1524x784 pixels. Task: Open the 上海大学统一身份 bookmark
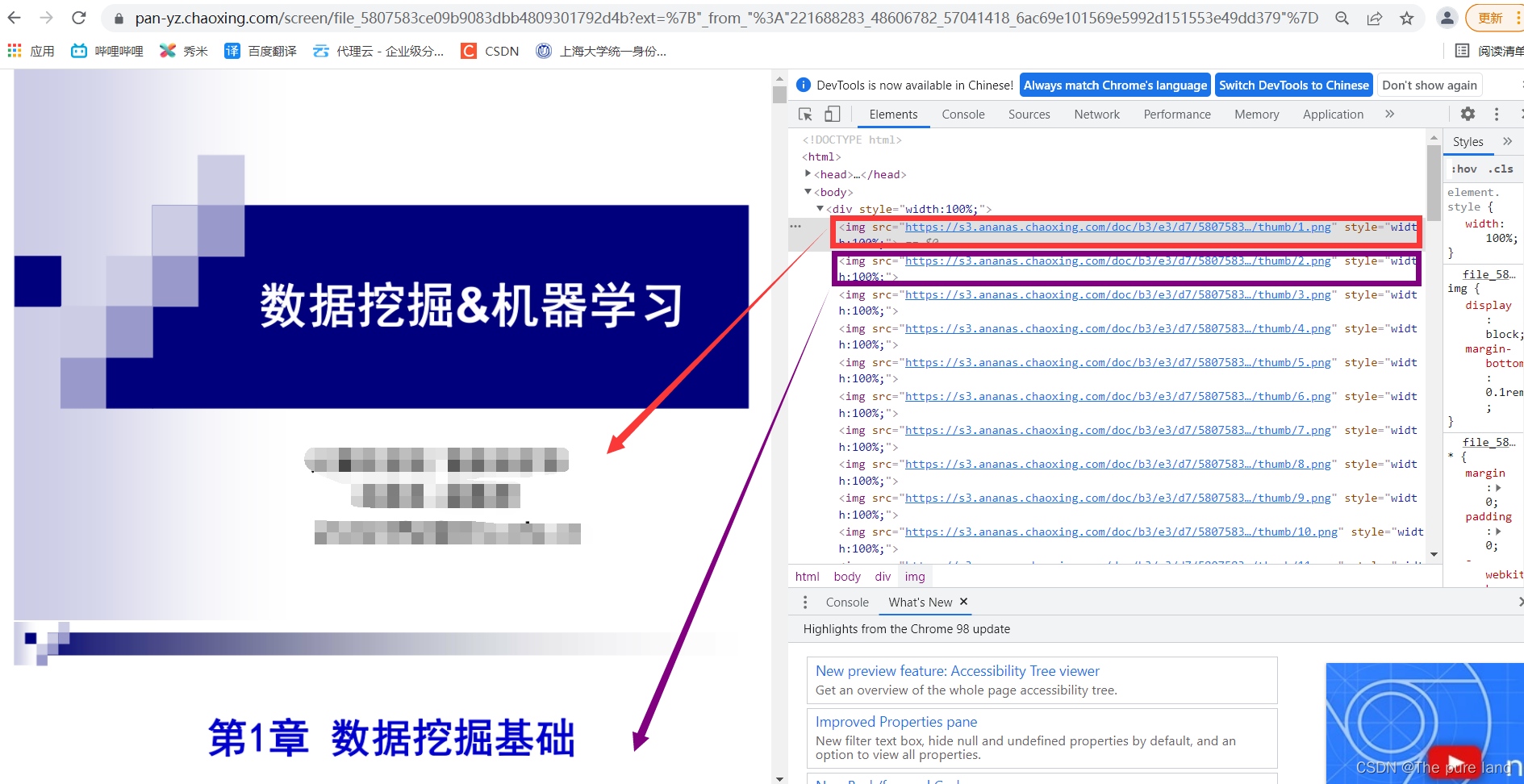pyautogui.click(x=602, y=51)
